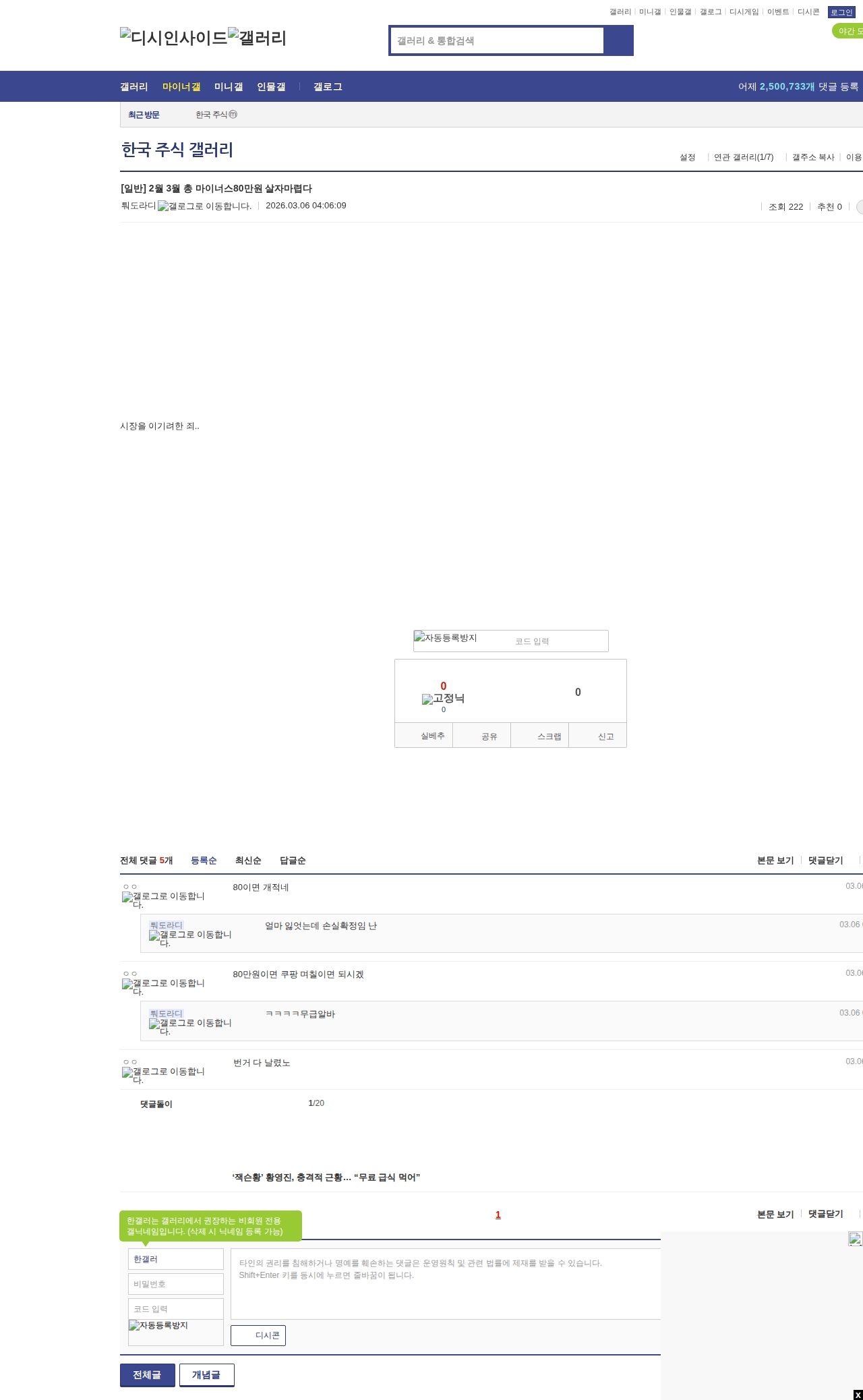Open gallog icon on reply '얼마 잃엇는데 손실확정임 난'

(190, 939)
